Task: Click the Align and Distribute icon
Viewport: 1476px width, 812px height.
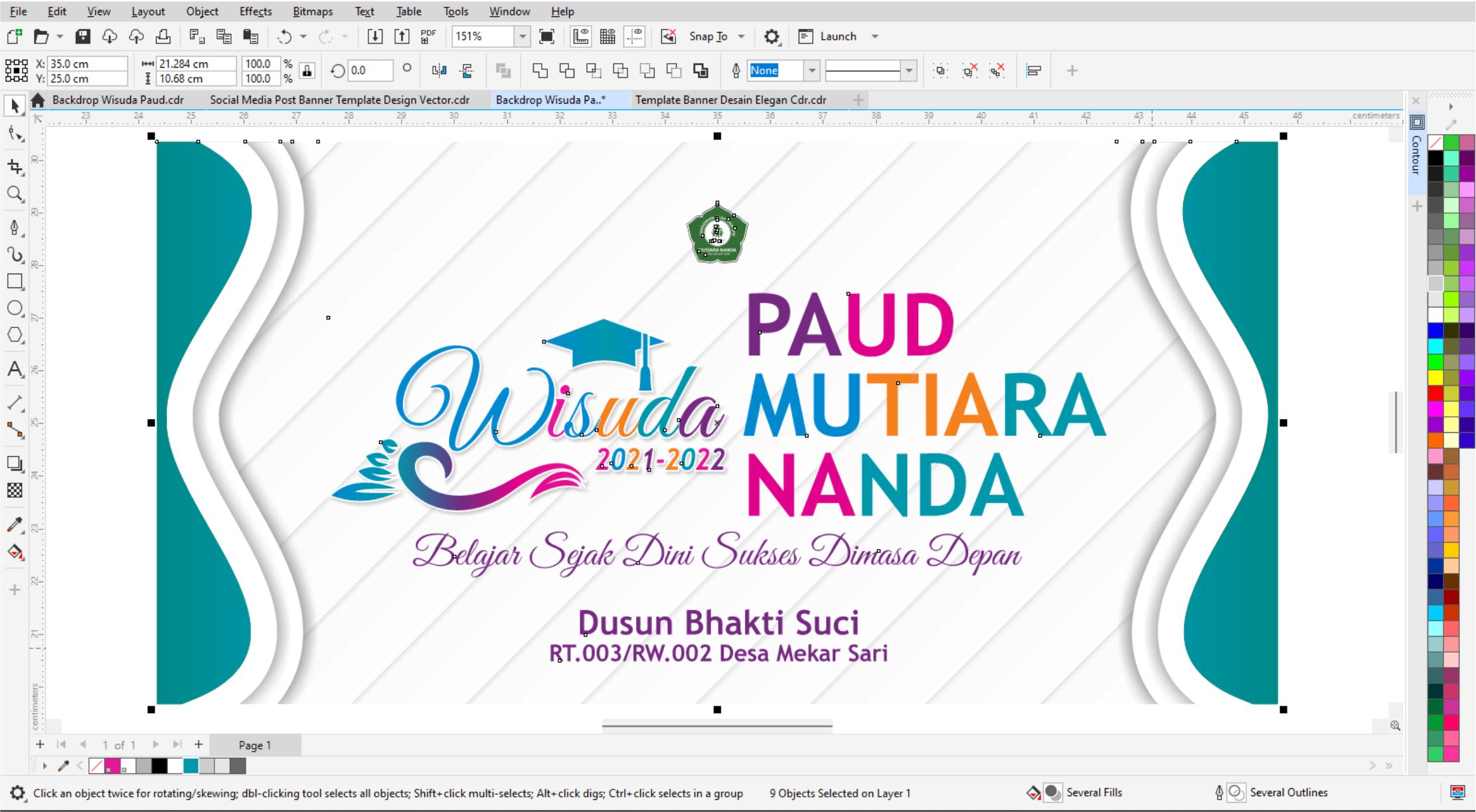Action: coord(1033,70)
